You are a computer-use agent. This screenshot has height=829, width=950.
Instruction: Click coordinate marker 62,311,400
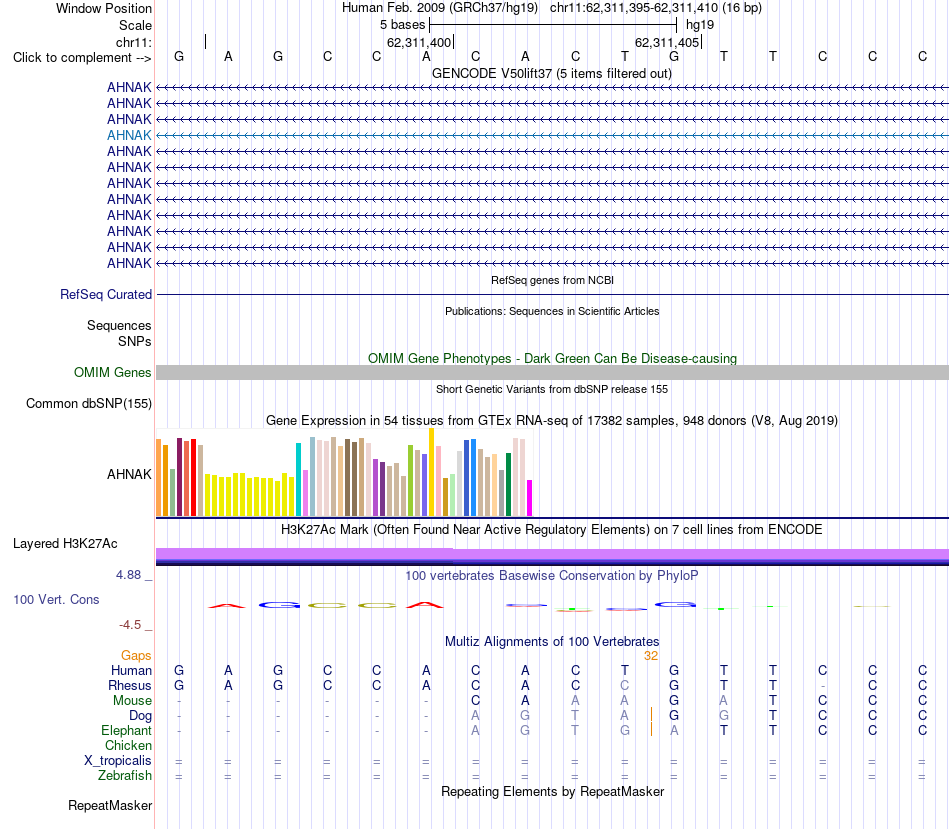pyautogui.click(x=419, y=42)
